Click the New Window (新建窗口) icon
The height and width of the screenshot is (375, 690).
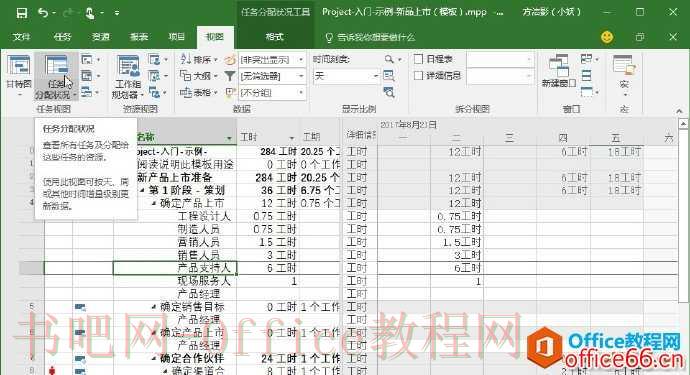tap(558, 66)
